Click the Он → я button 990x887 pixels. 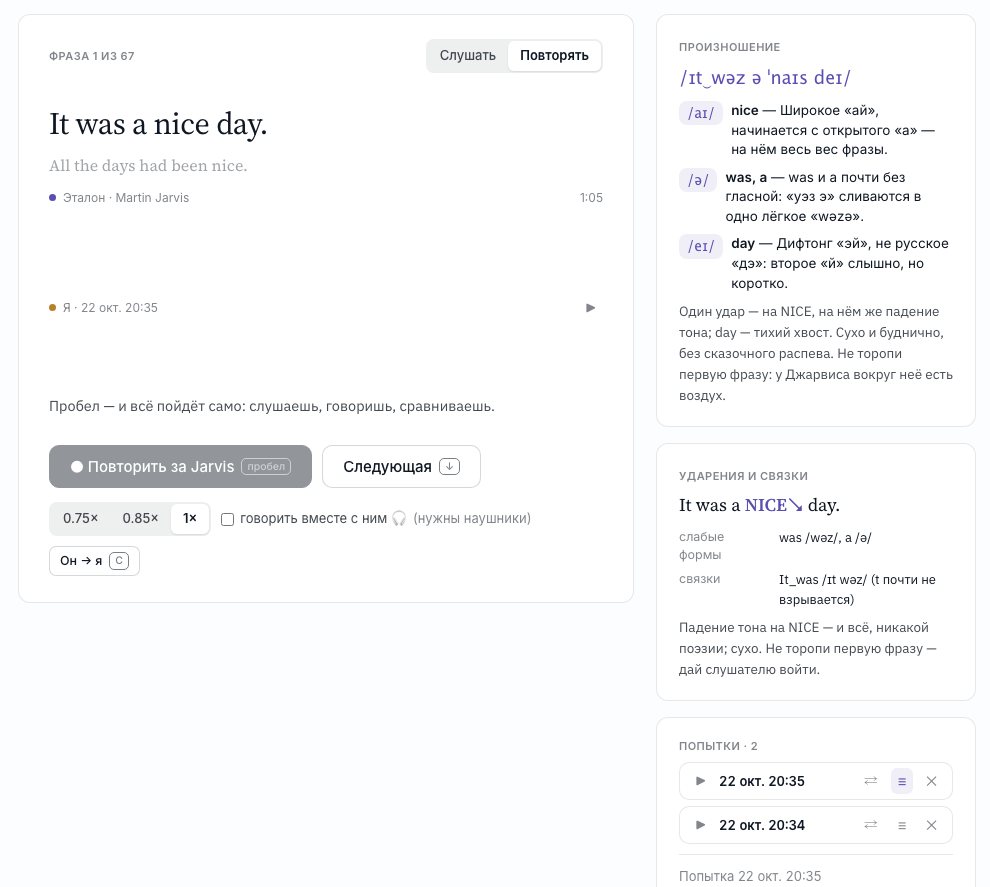click(x=94, y=561)
